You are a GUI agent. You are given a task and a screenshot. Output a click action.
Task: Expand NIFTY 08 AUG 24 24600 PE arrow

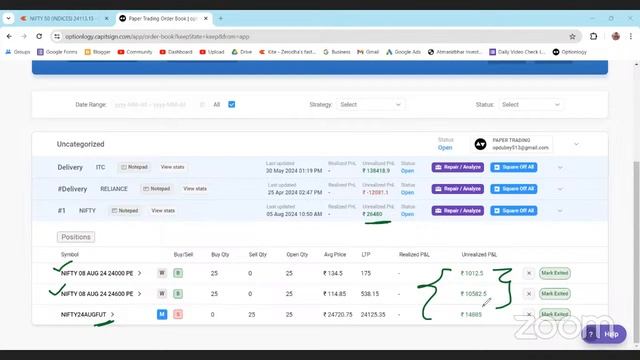140,293
